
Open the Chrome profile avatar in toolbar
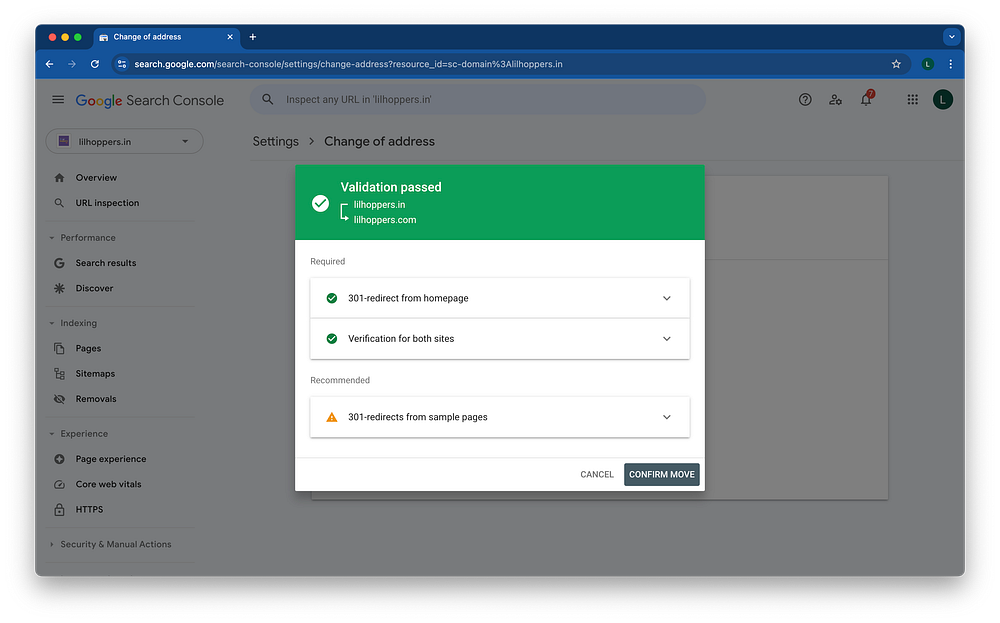(x=927, y=64)
